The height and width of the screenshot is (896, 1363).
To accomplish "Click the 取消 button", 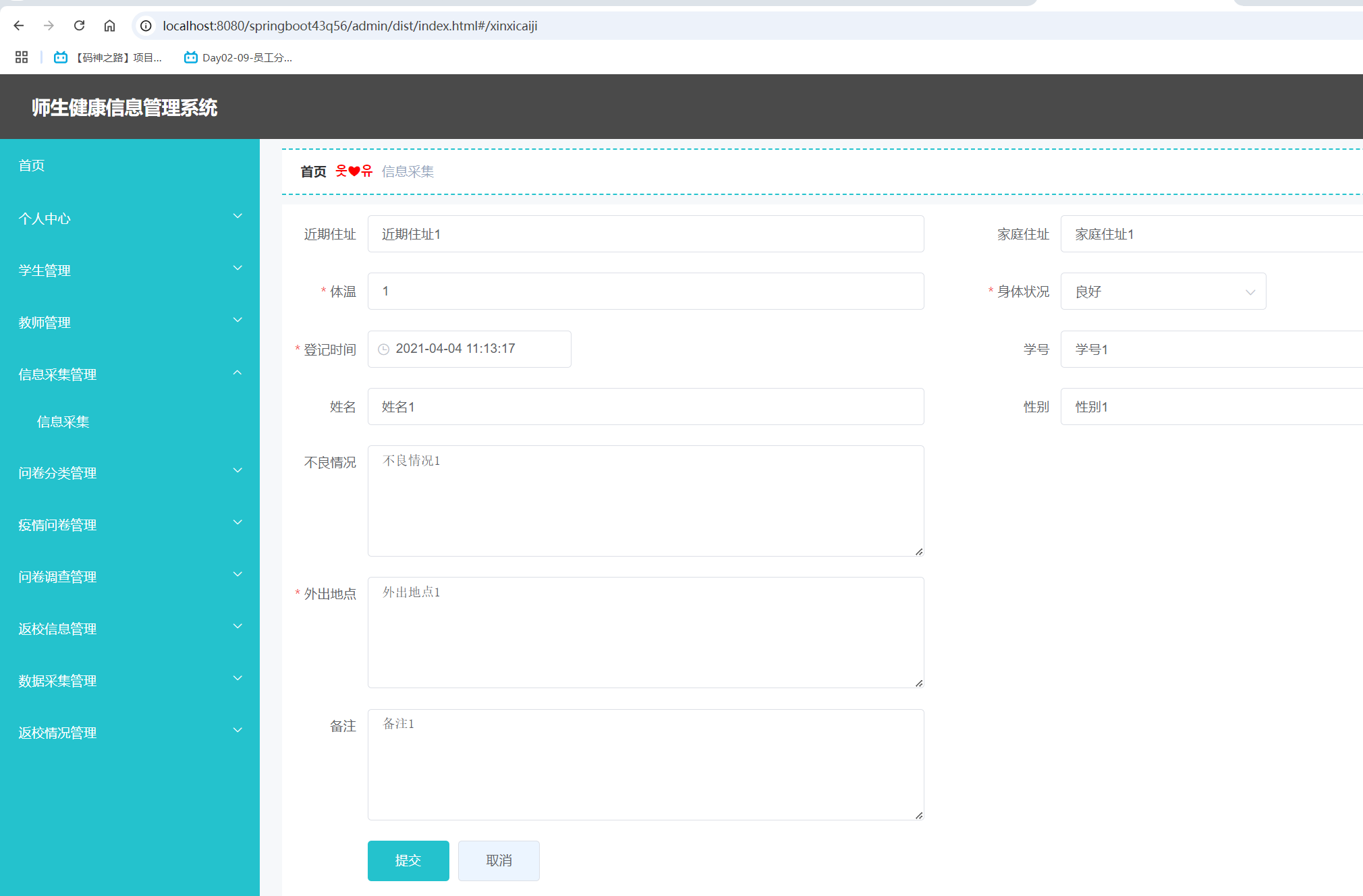I will pyautogui.click(x=498, y=860).
